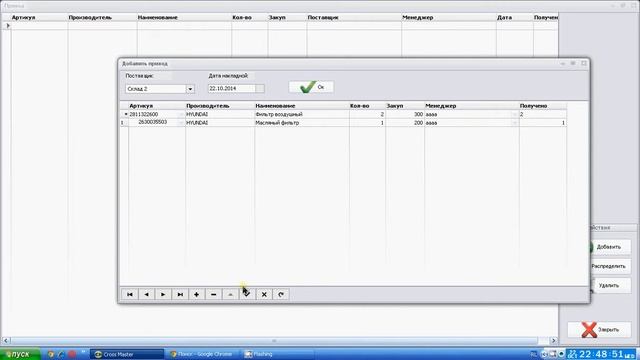Open Менеджер dropdown in first row
The image size is (640, 360).
[515, 115]
